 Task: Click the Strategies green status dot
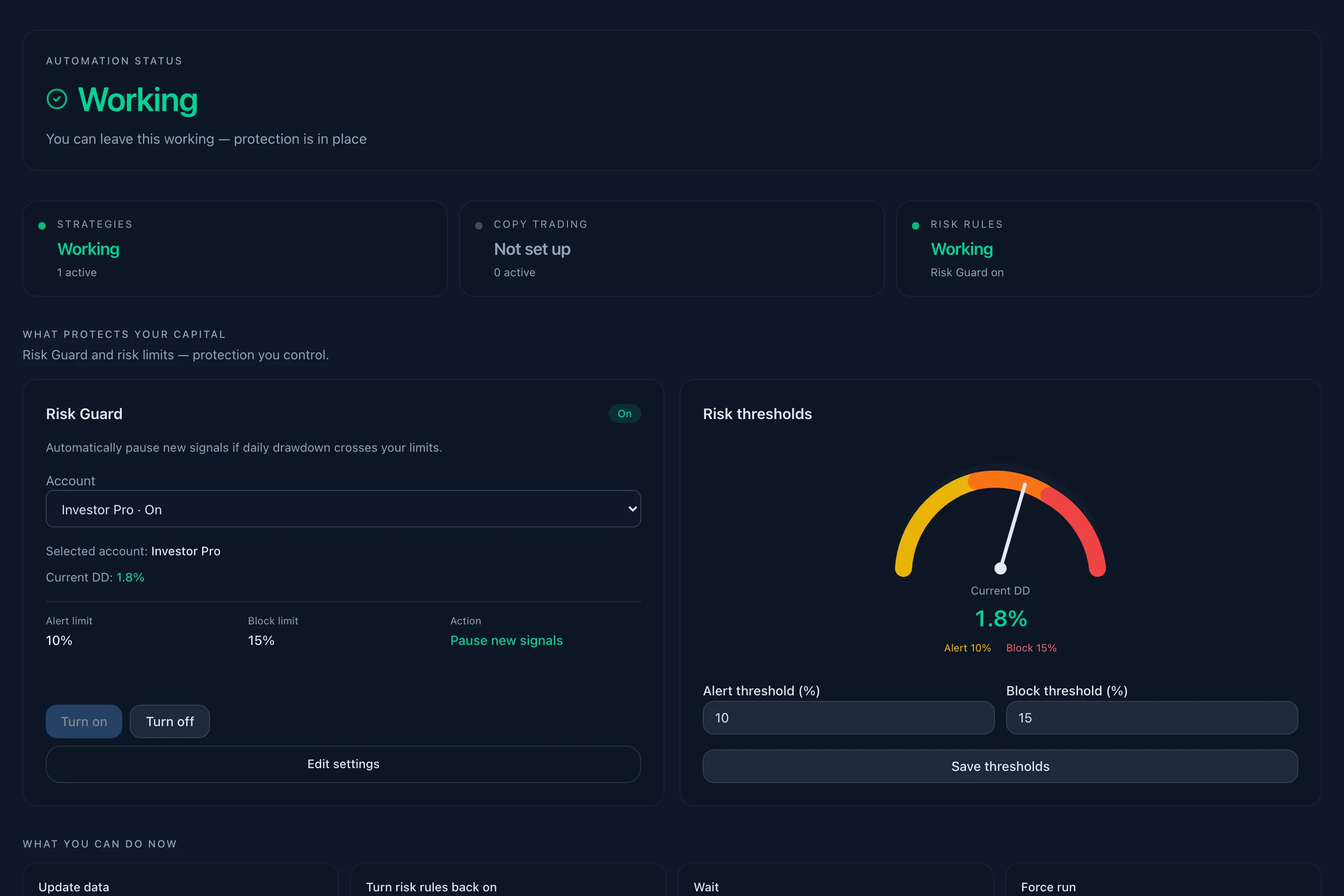click(42, 226)
